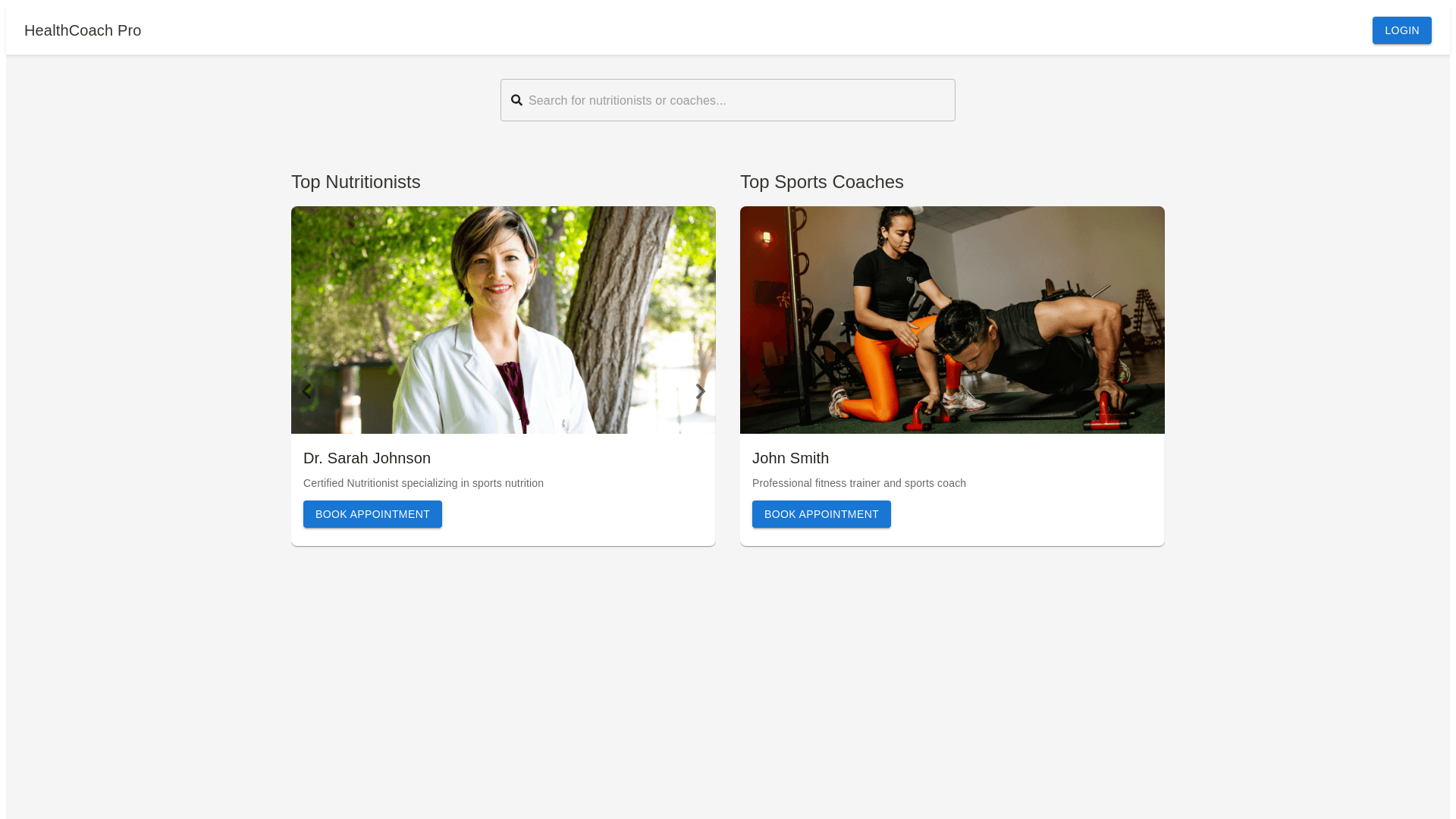This screenshot has height=819, width=1456.
Task: Select the Dr. Sarah Johnson name
Action: pos(367,458)
